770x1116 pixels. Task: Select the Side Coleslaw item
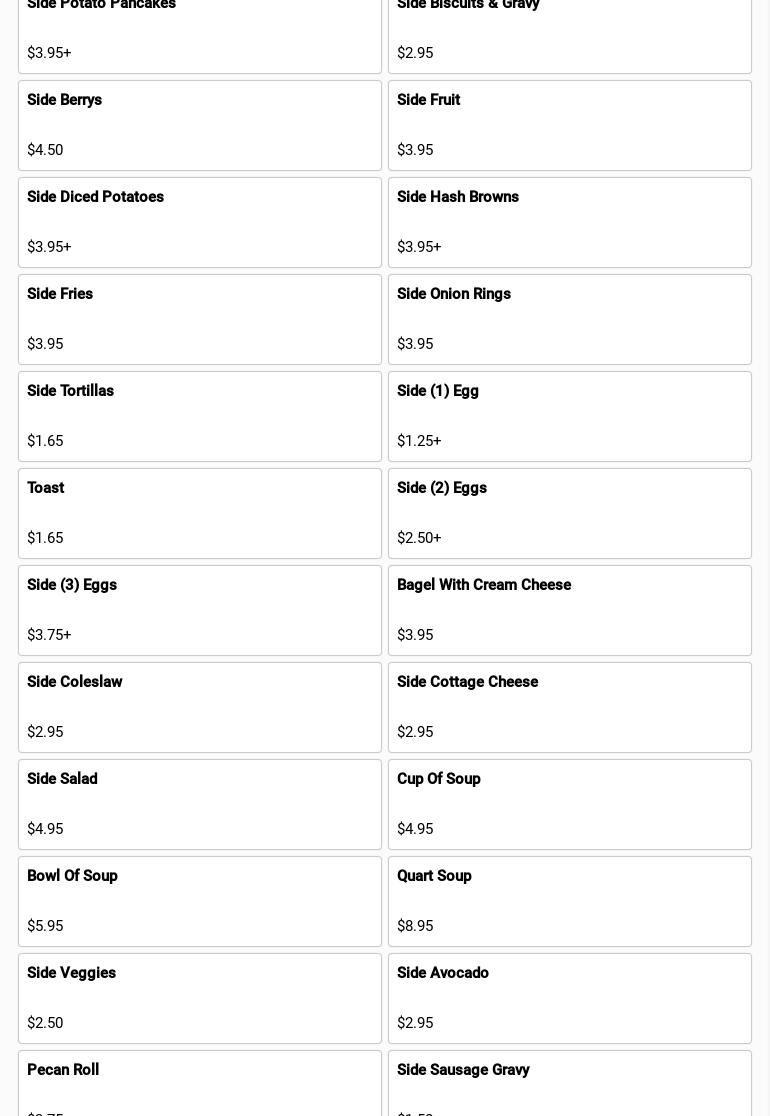click(200, 707)
